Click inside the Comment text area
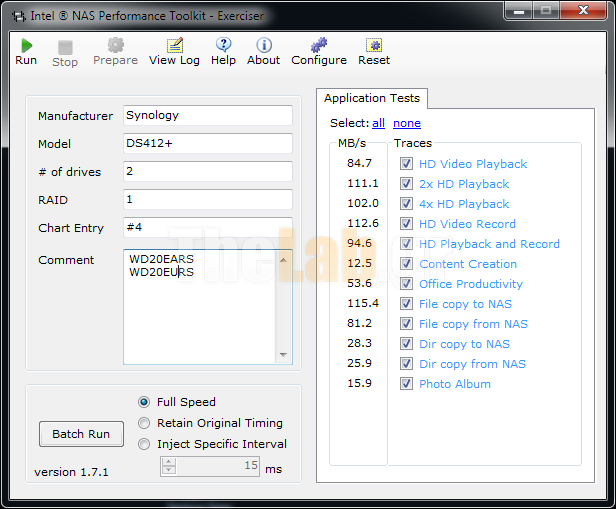This screenshot has width=616, height=509. 200,307
